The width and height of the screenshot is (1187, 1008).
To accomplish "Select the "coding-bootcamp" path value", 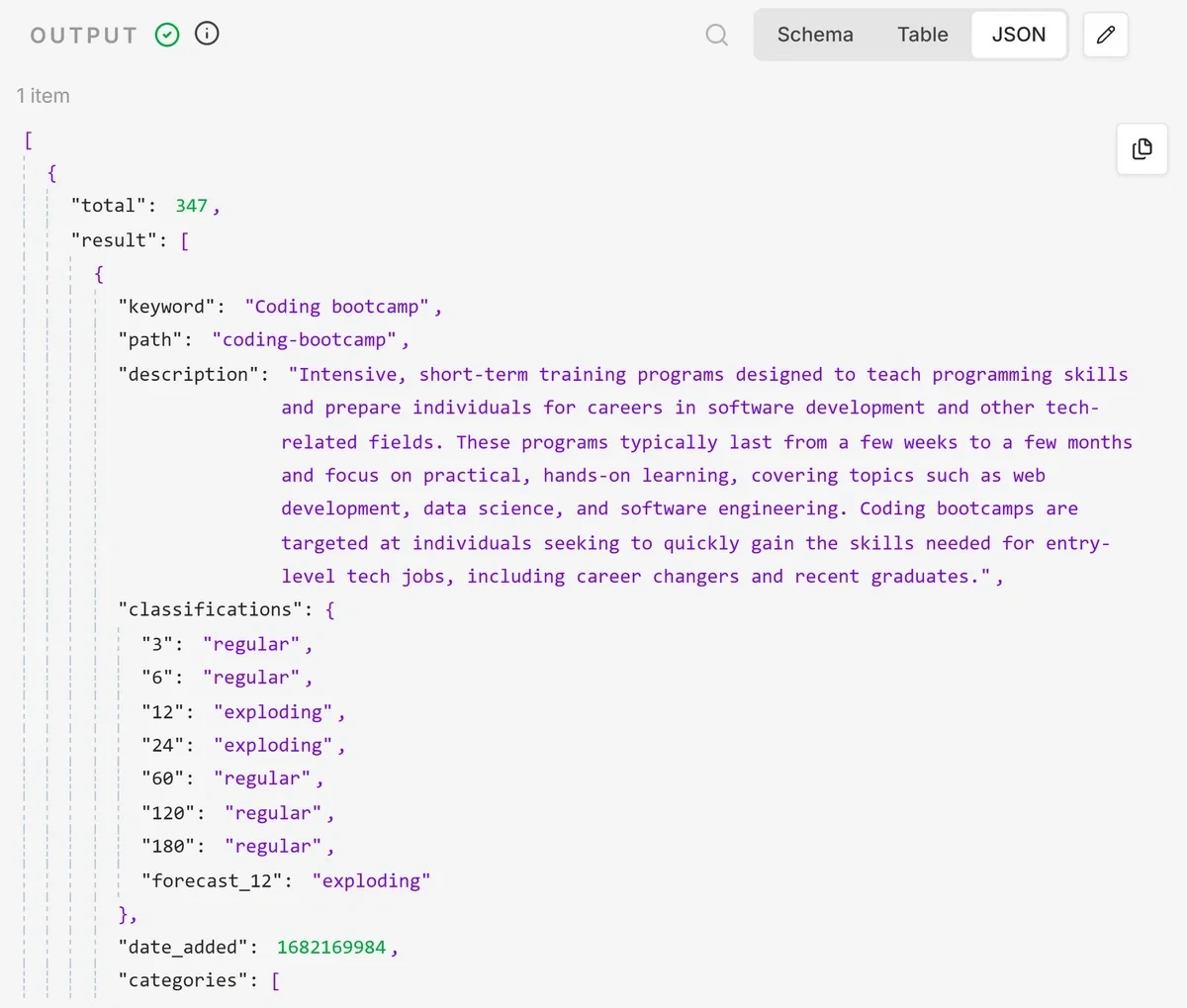I will (x=305, y=340).
